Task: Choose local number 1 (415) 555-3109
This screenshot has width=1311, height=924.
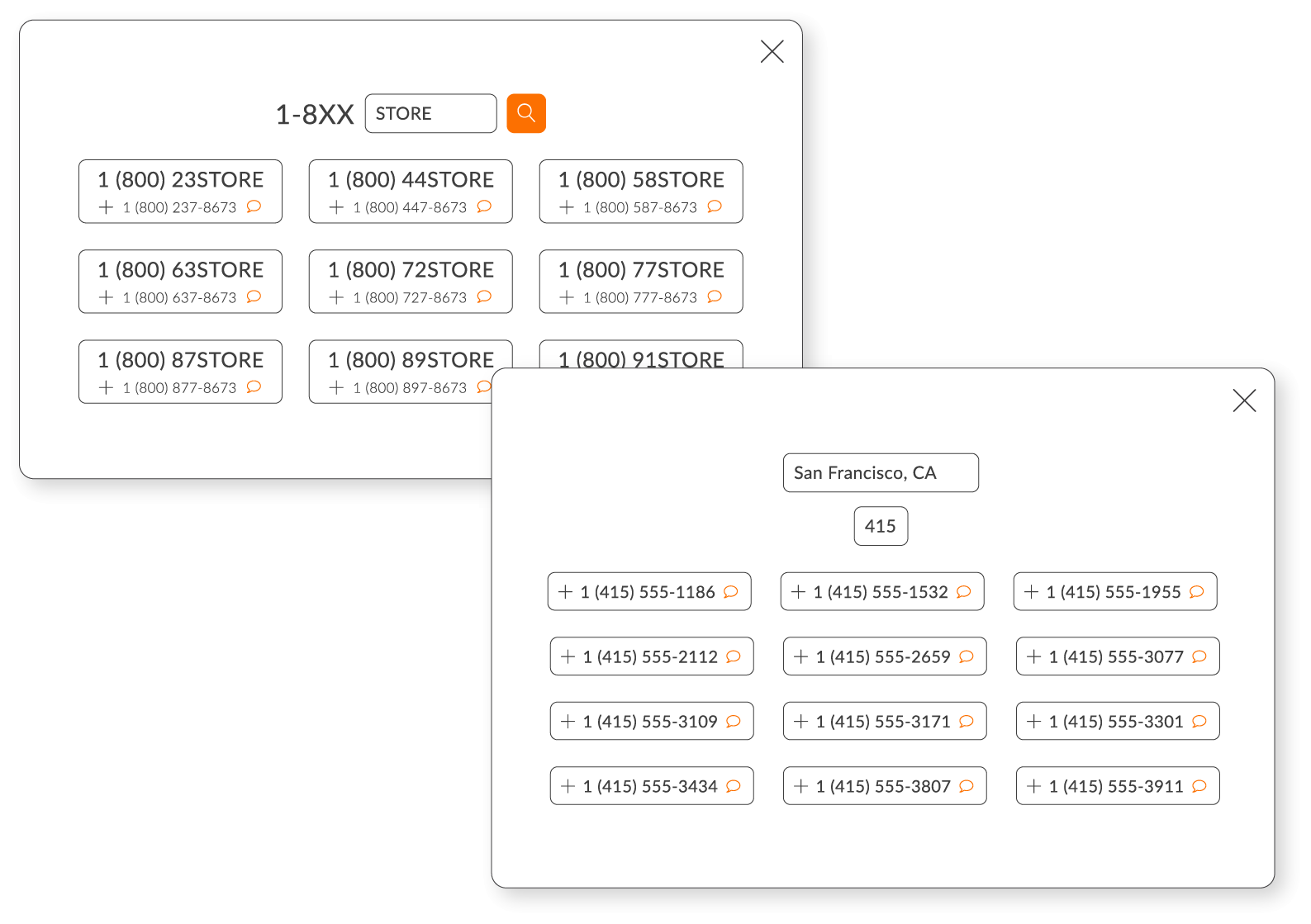Action: (650, 722)
